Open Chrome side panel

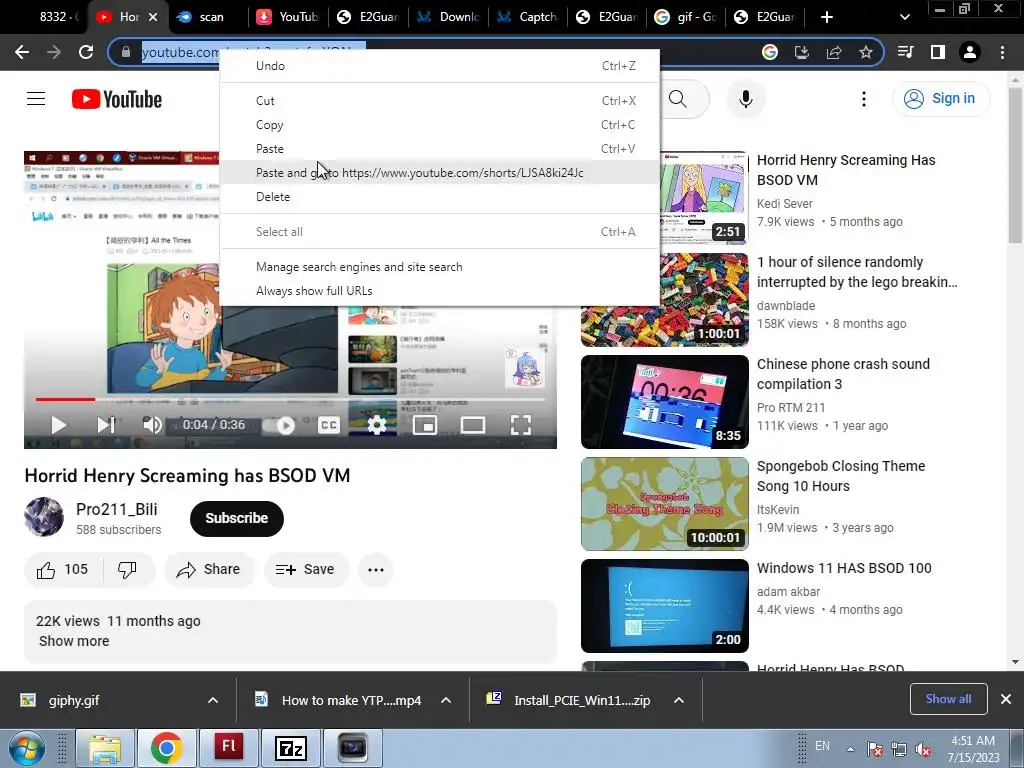tap(938, 52)
